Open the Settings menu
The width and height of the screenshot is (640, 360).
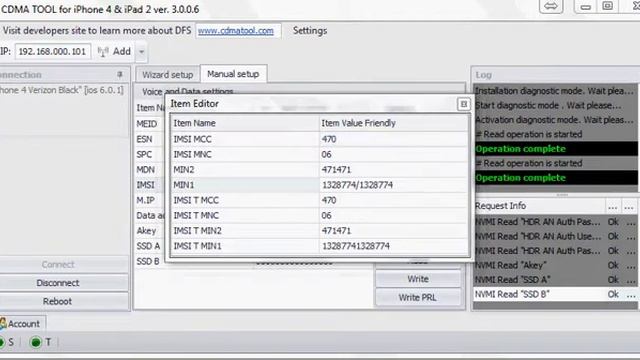(x=310, y=31)
